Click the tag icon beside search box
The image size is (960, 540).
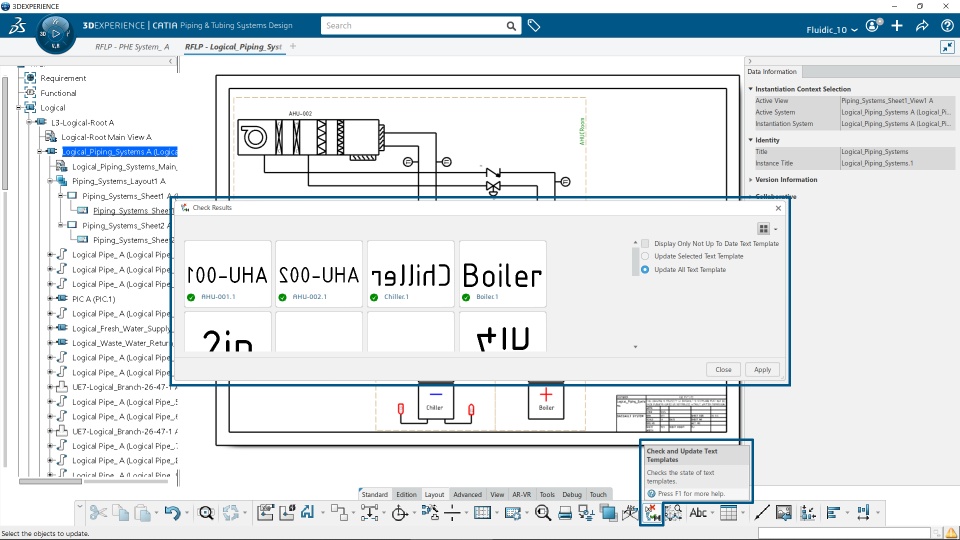534,26
